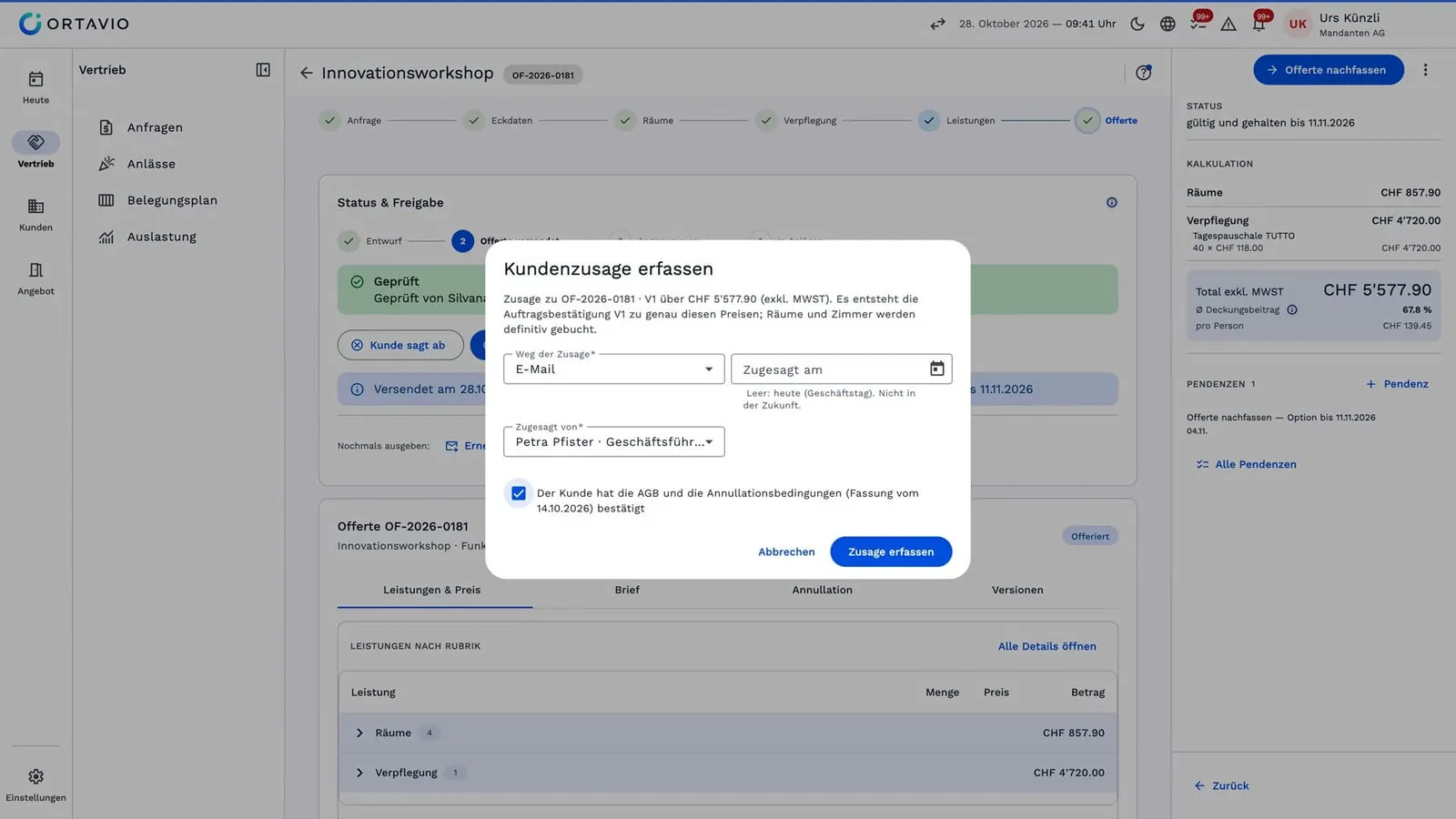Switch to the Versionen tab
This screenshot has height=819, width=1456.
point(1017,590)
